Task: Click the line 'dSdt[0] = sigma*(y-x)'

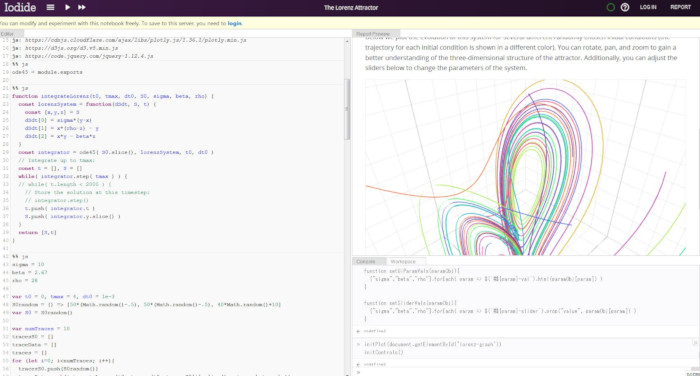Action: click(x=58, y=120)
